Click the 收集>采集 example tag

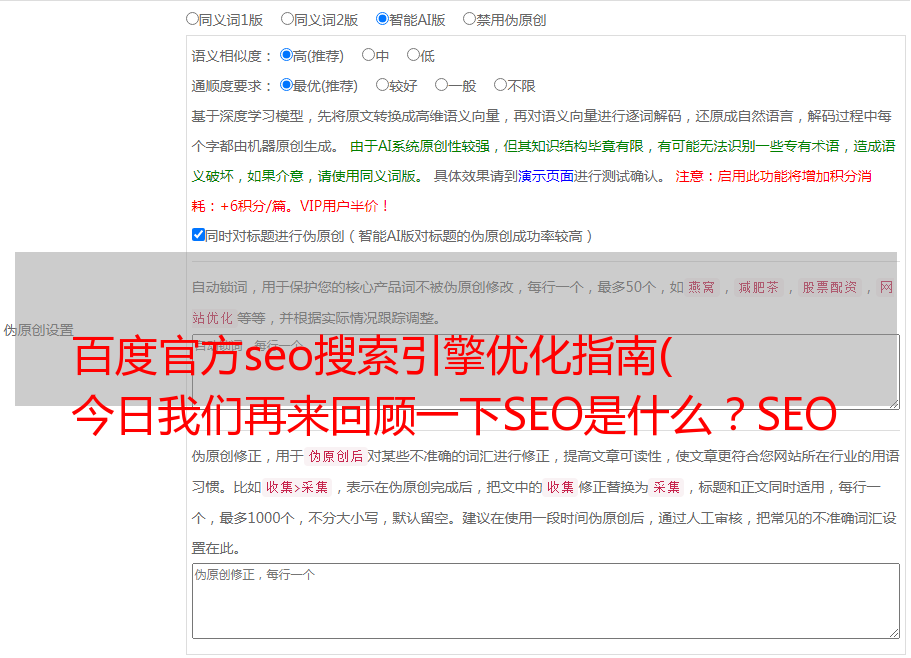pyautogui.click(x=297, y=487)
